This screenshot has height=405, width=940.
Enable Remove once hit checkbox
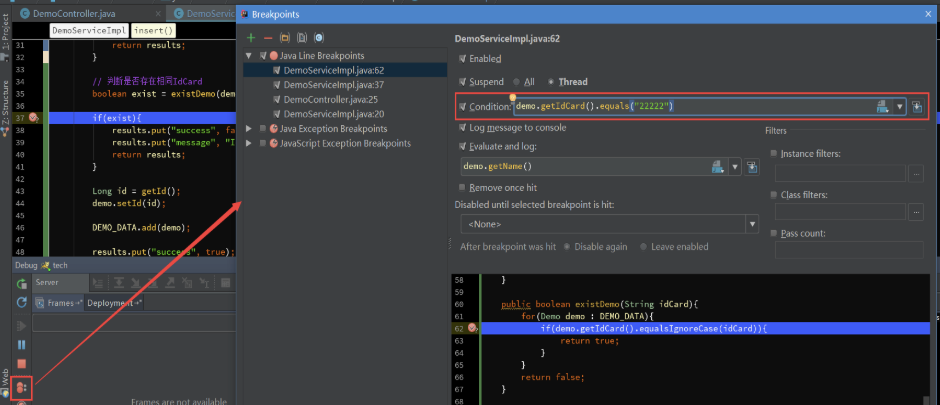(462, 188)
